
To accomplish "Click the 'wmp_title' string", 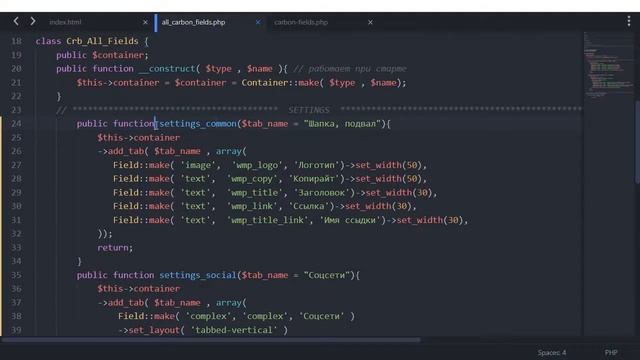I will pyautogui.click(x=255, y=193).
